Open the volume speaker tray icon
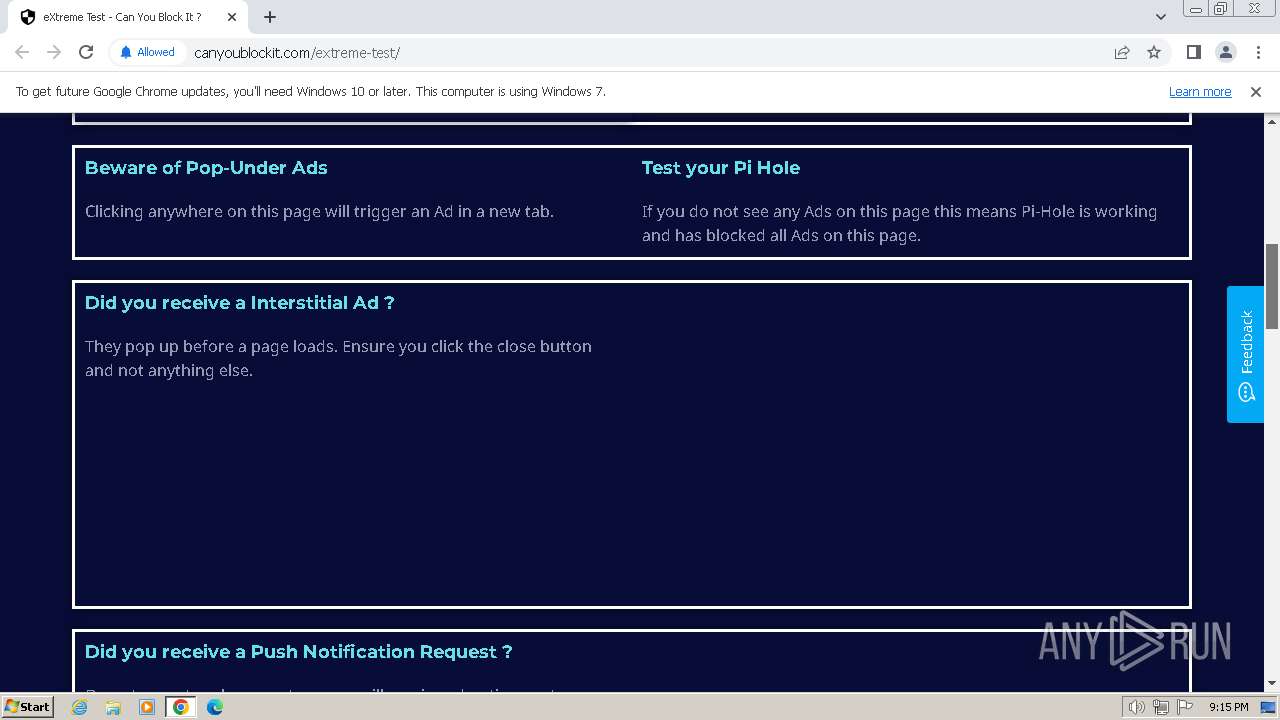 (x=1137, y=707)
